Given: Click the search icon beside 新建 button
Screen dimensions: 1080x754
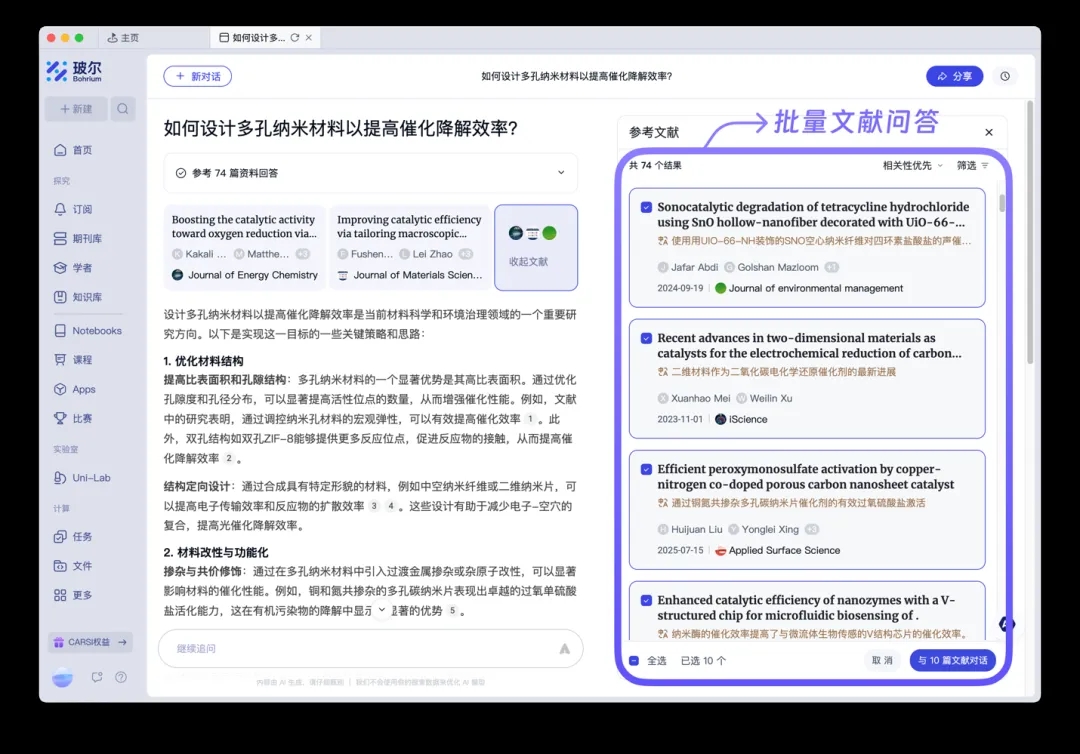Looking at the screenshot, I should (122, 109).
